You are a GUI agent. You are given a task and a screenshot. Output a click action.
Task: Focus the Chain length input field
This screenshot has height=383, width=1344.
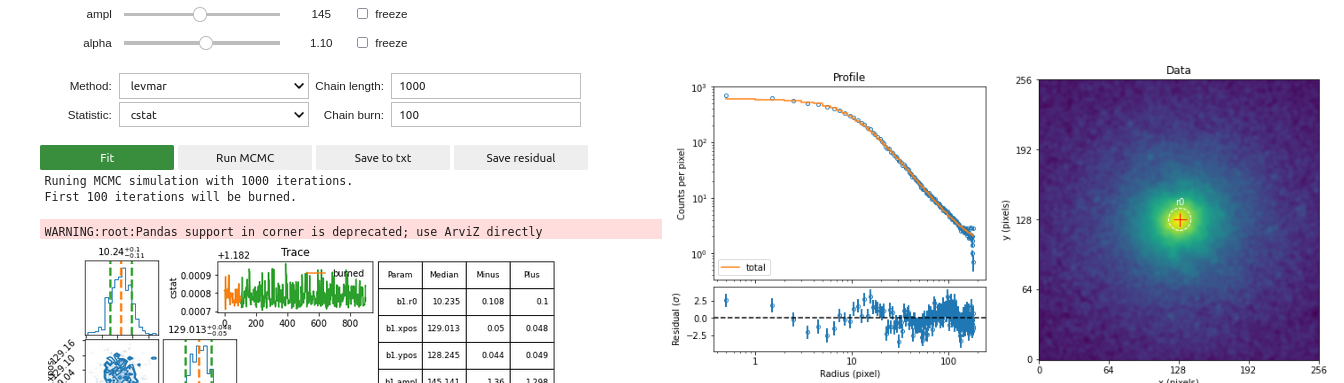tap(486, 86)
